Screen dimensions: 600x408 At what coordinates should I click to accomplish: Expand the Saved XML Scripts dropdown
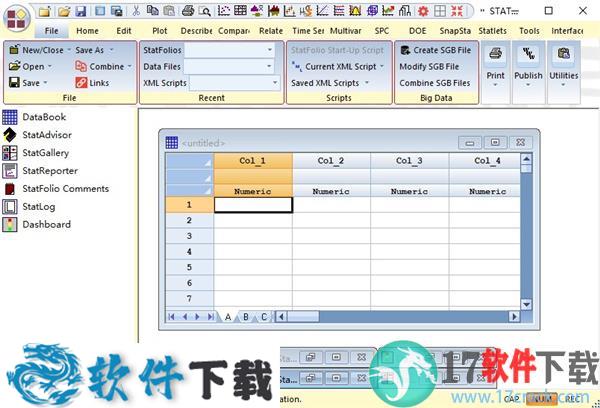367,83
